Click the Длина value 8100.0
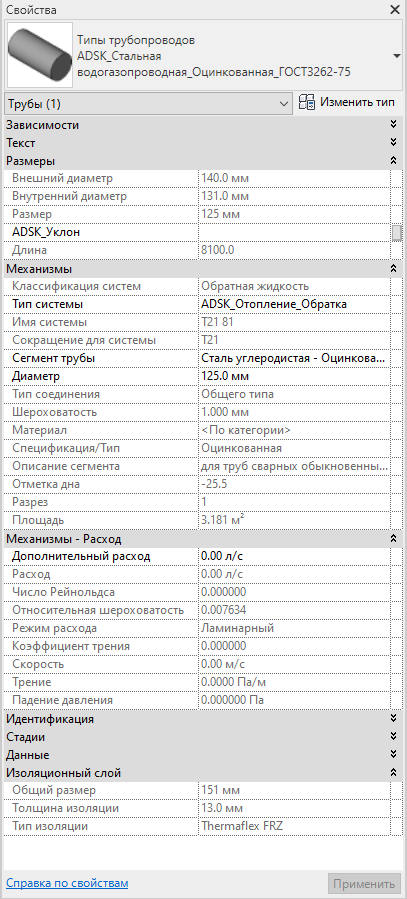The image size is (407, 899). pos(293,250)
